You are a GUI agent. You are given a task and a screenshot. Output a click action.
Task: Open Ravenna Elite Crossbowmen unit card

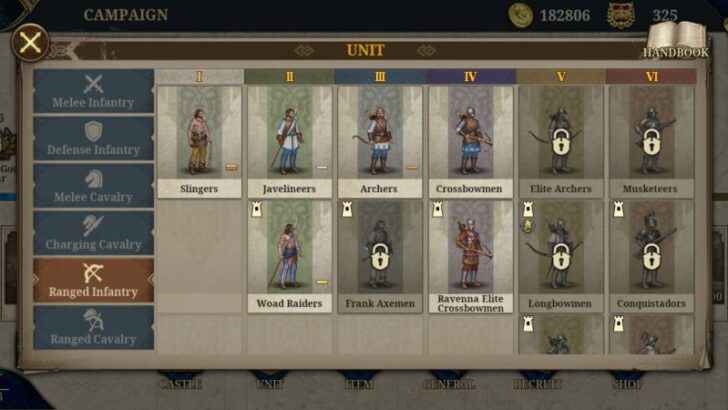[x=470, y=257]
